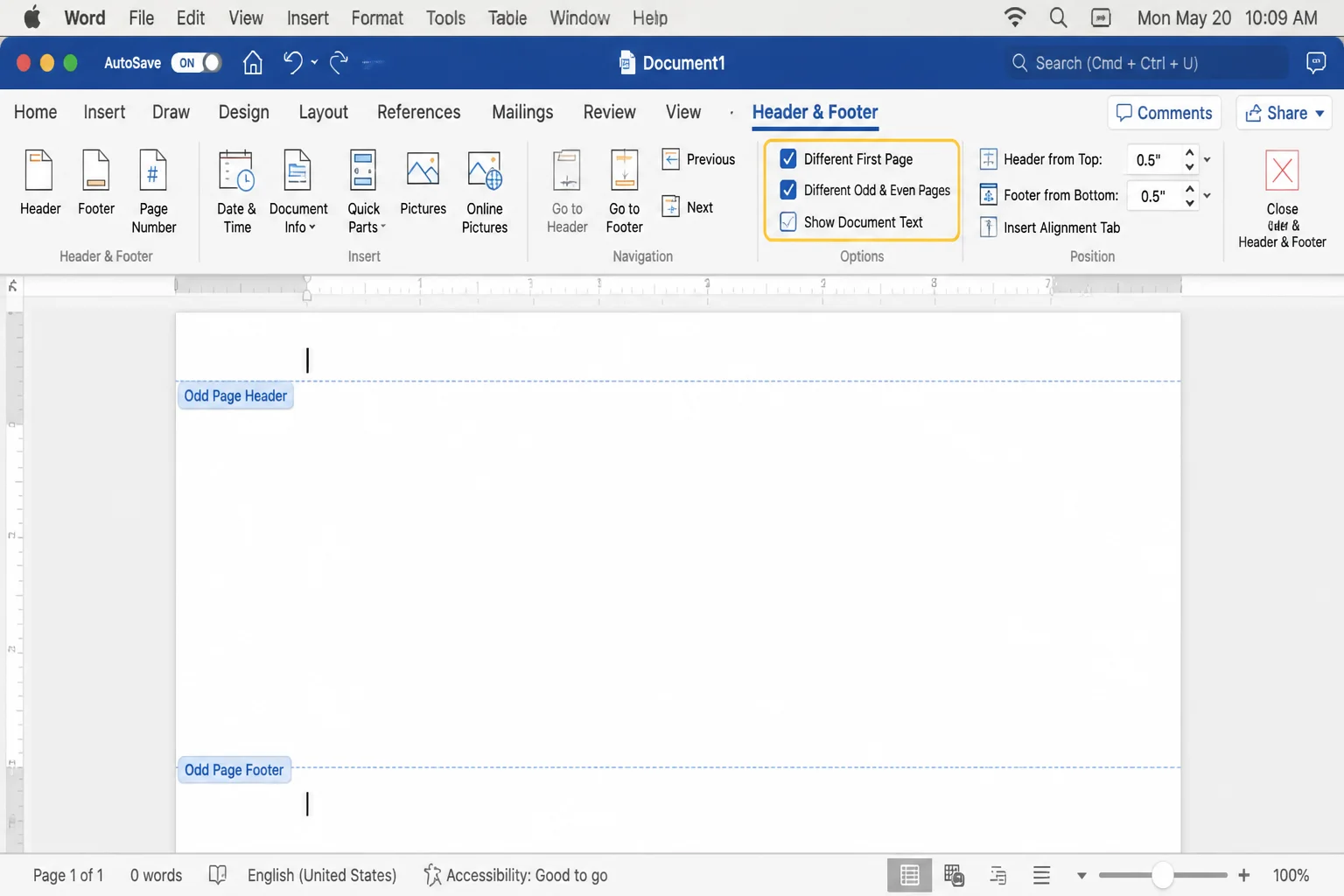Viewport: 1344px width, 896px height.
Task: Insert Online Pictures
Action: tap(485, 192)
